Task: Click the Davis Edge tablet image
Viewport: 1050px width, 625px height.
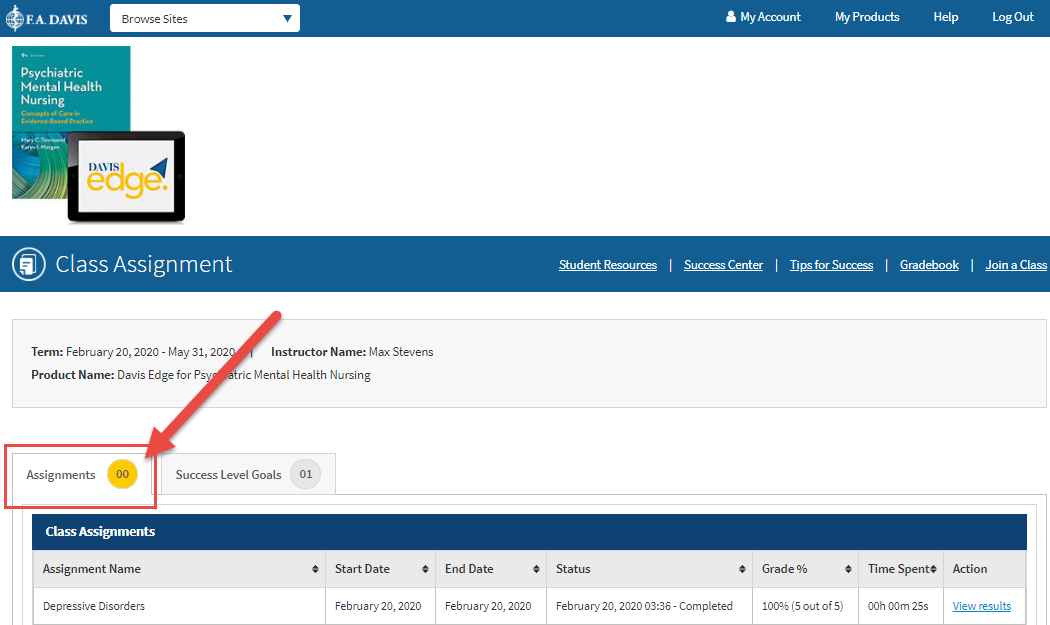Action: point(126,177)
